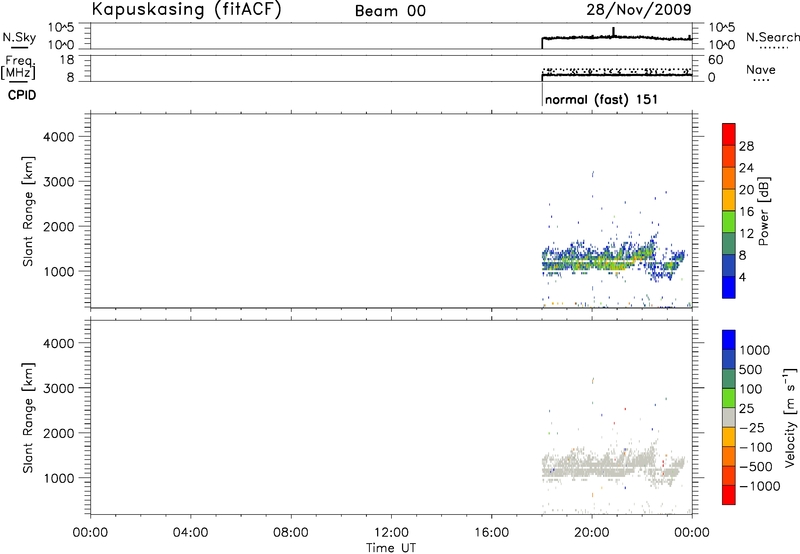Viewport: 800px width, 554px height.
Task: Pick the bright blue bottom Power colorbar segment
Action: click(729, 287)
